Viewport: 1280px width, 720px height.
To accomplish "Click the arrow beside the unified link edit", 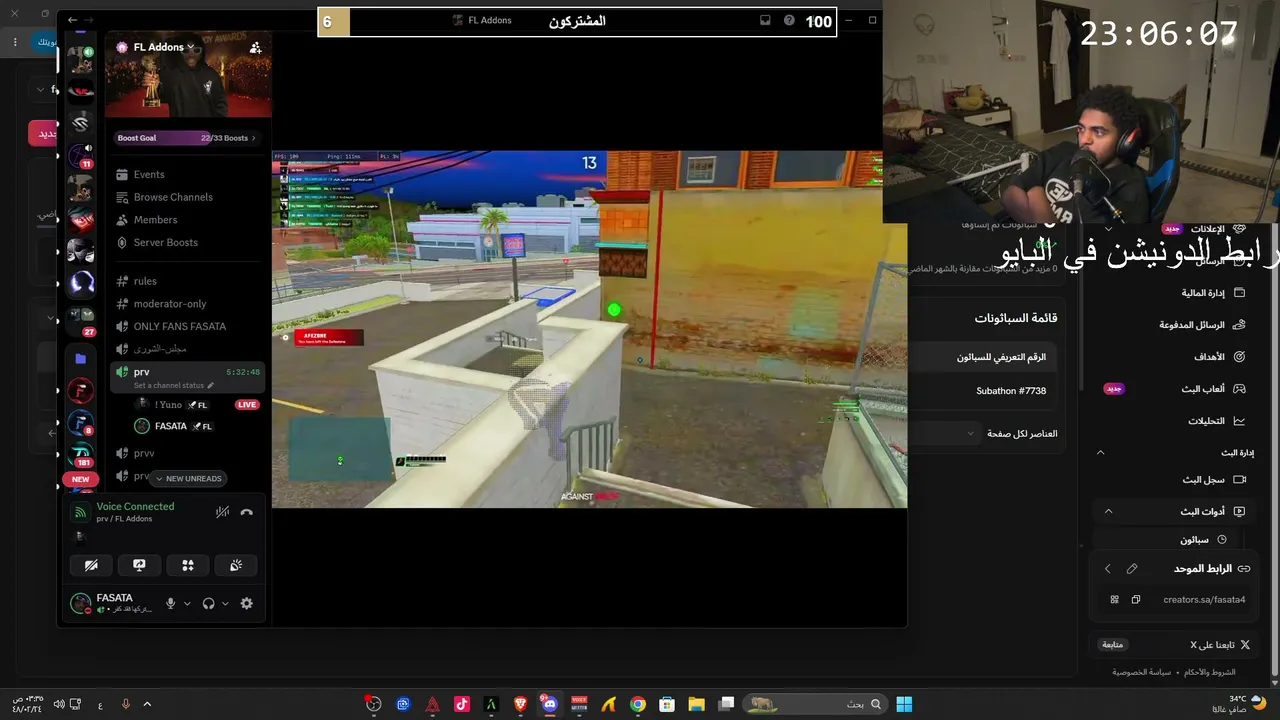I will (x=1107, y=569).
